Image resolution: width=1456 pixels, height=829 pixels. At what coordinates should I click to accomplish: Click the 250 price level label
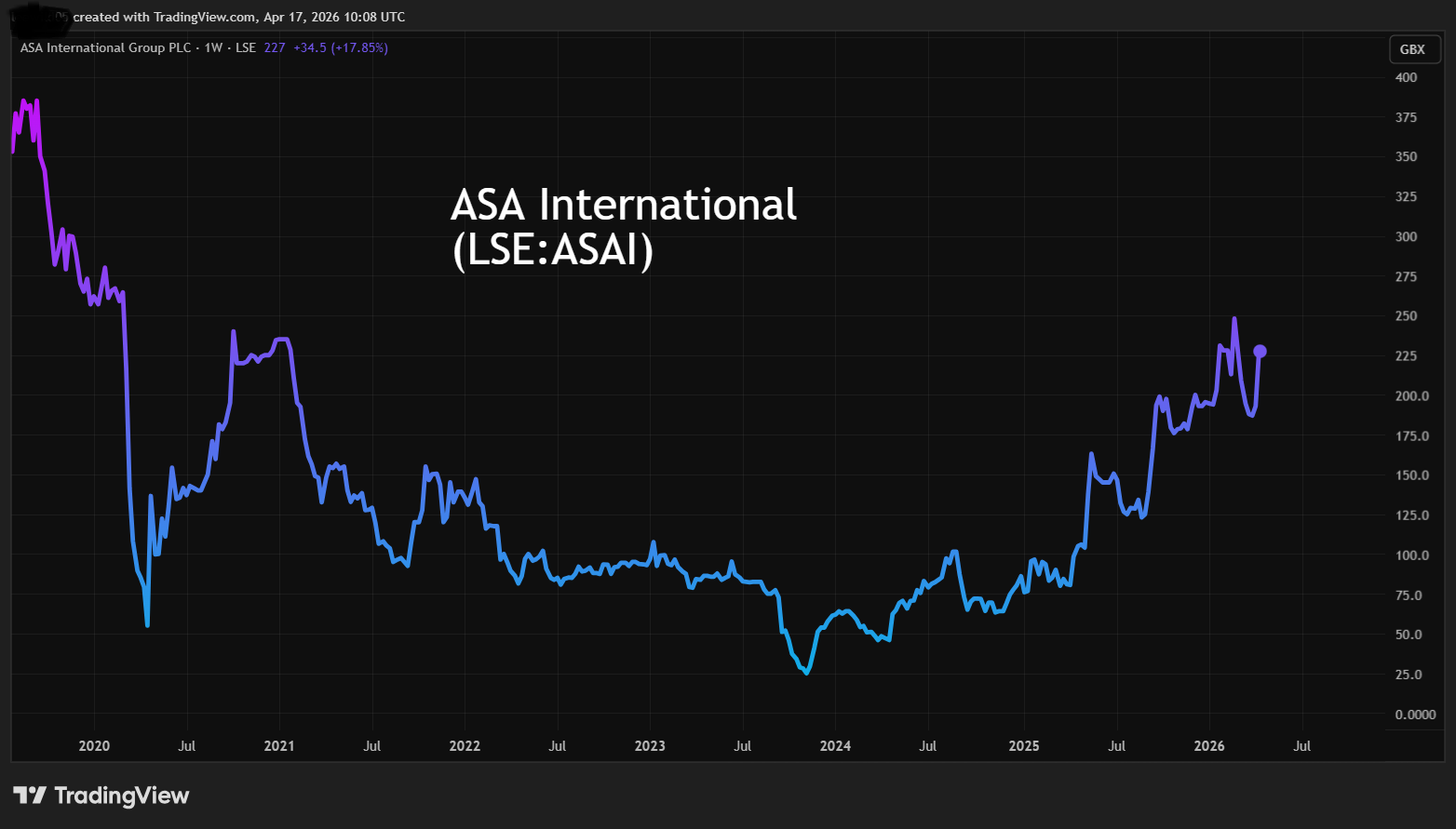coord(1406,315)
